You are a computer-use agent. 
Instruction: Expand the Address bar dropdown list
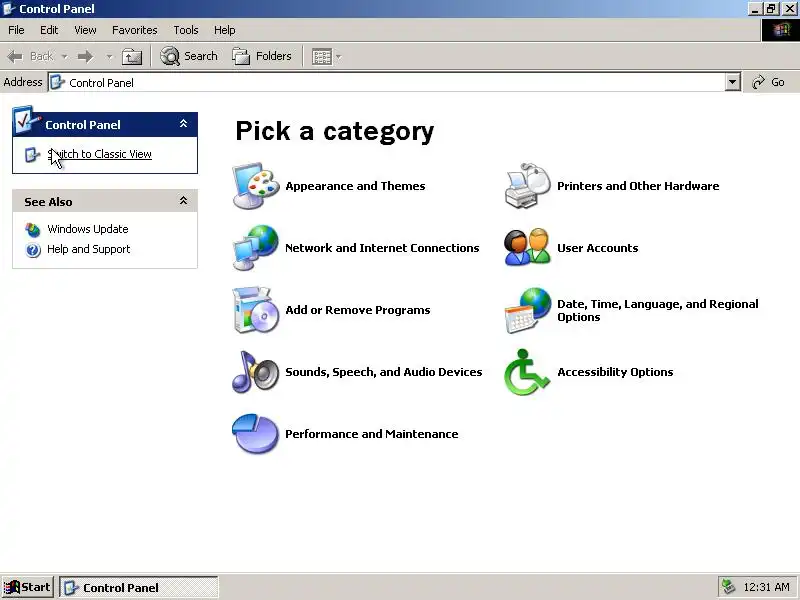[733, 82]
